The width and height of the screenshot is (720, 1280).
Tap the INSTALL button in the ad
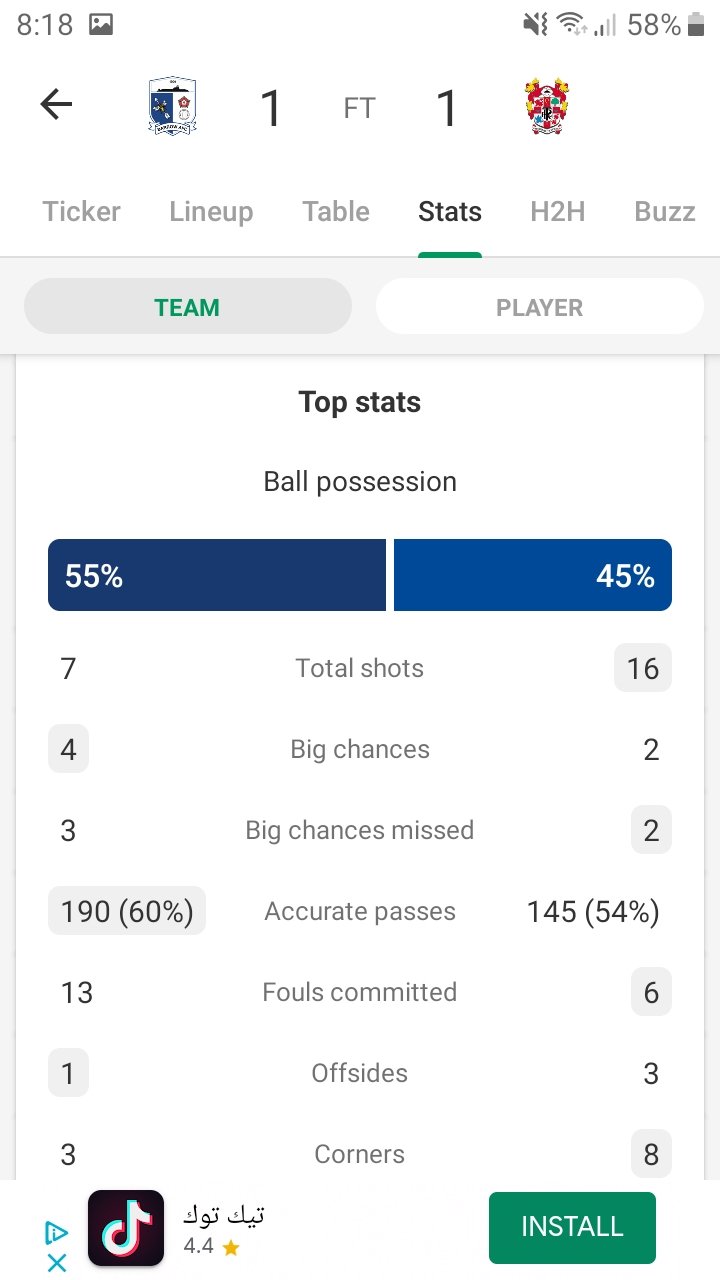pyautogui.click(x=572, y=1227)
